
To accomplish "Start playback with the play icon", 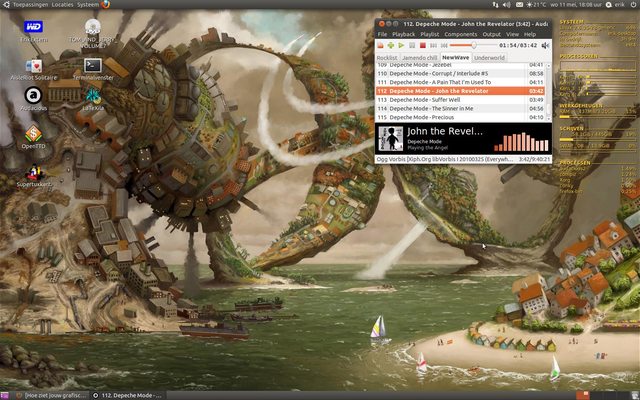I will coord(401,45).
